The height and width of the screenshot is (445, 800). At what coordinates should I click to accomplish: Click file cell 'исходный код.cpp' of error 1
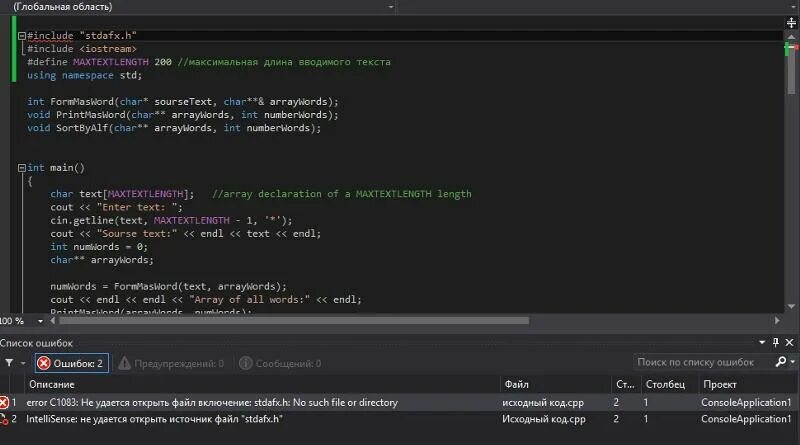pos(543,403)
